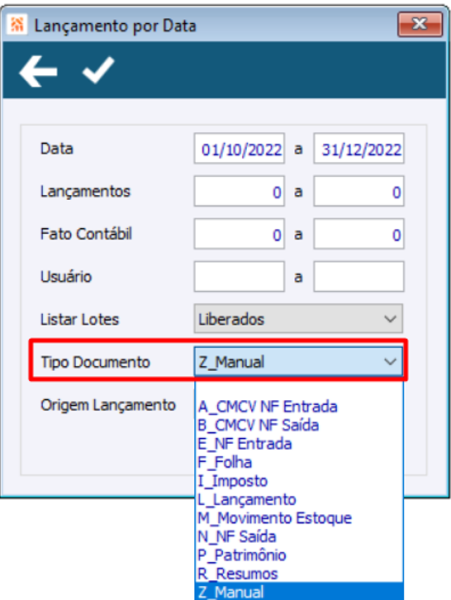
Task: Pick I_Imposto in the dropdown list
Action: tap(299, 481)
